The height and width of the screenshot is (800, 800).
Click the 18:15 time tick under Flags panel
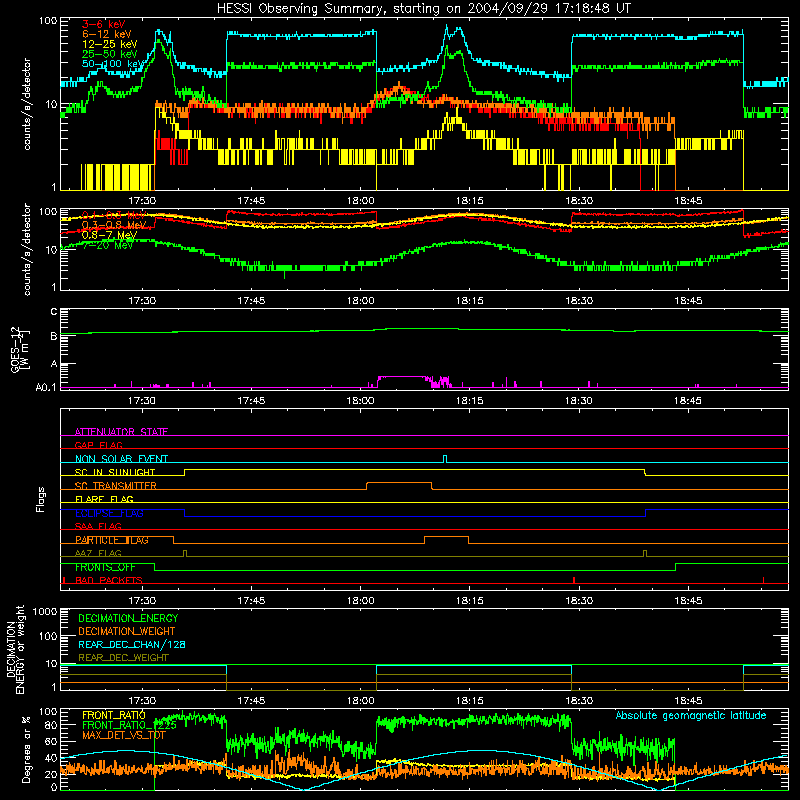[x=469, y=601]
